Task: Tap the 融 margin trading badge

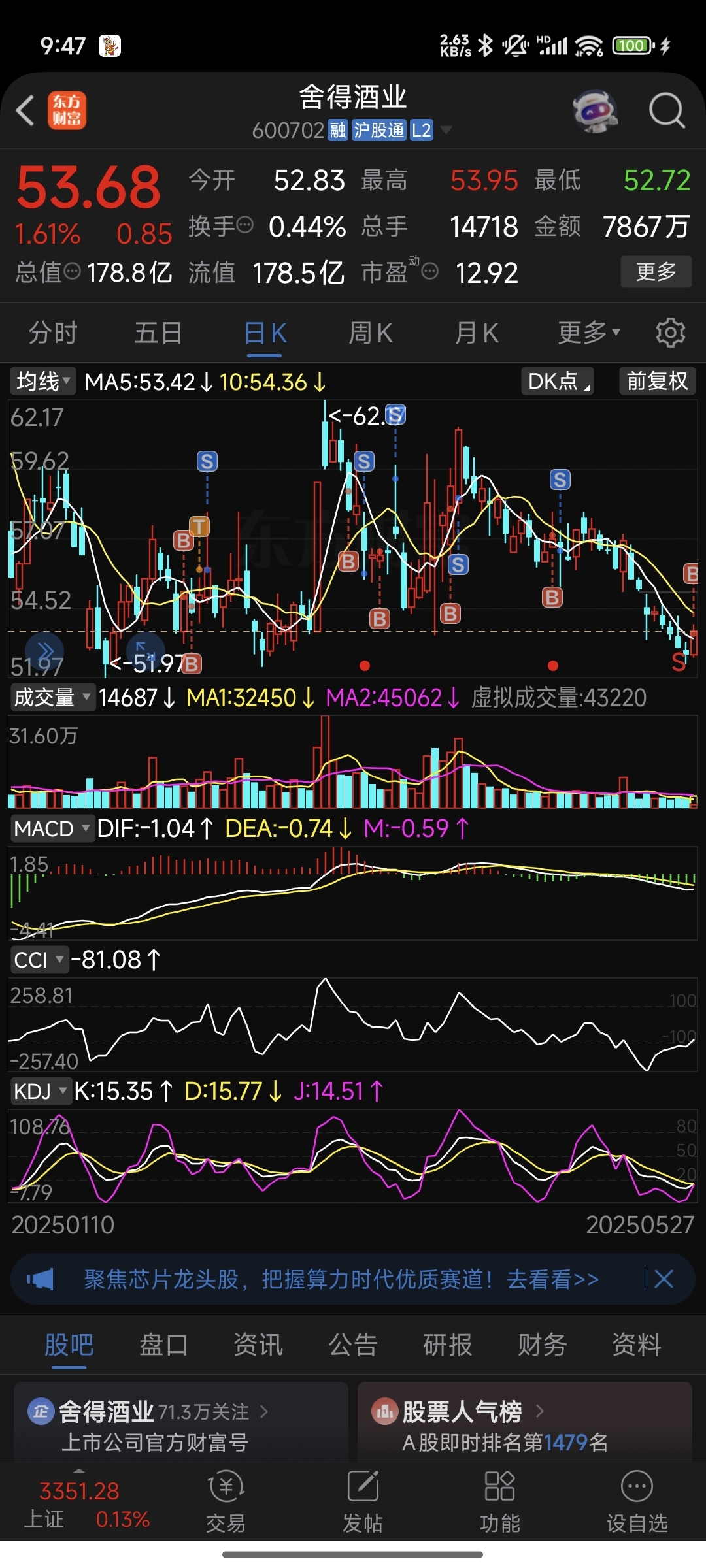Action: point(338,130)
